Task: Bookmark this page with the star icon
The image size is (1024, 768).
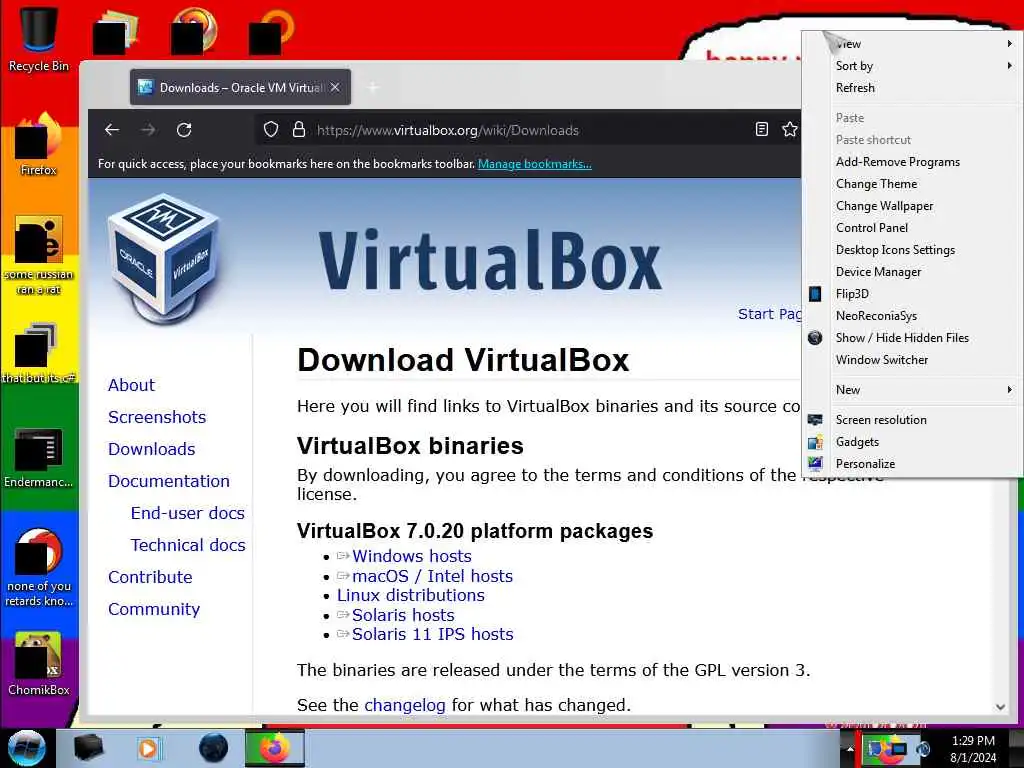Action: coord(790,129)
